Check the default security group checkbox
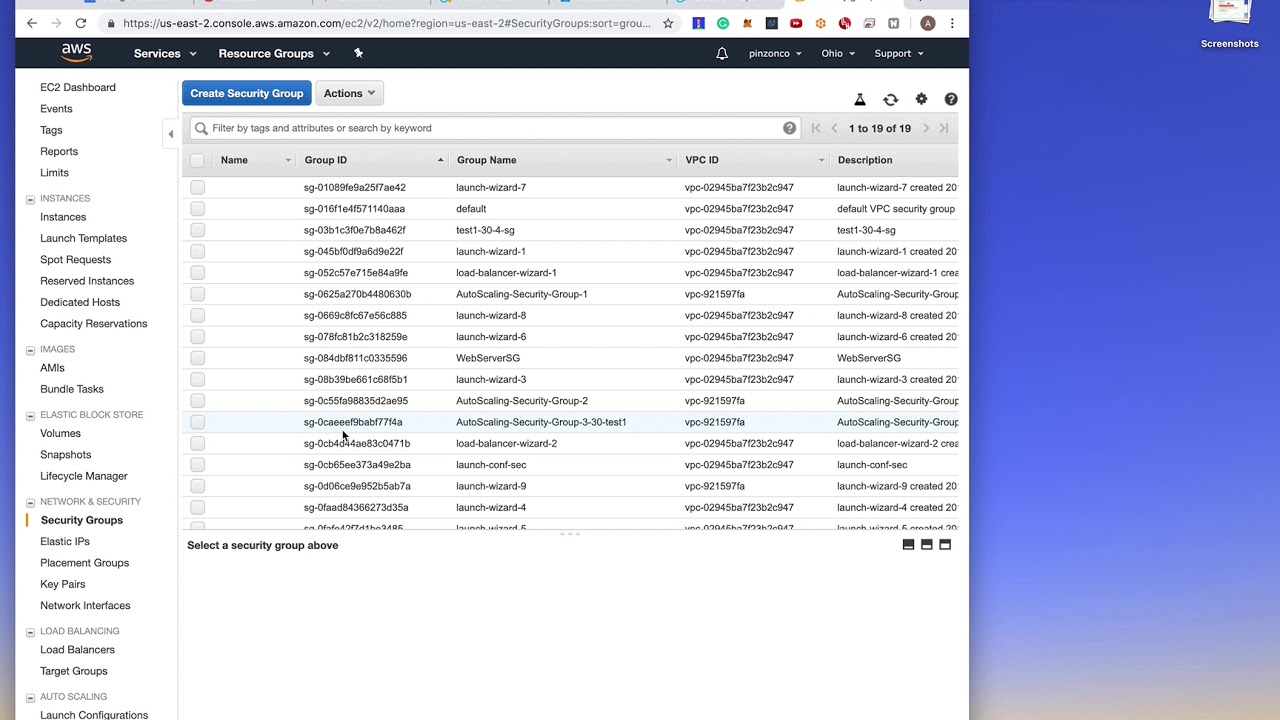 click(197, 209)
